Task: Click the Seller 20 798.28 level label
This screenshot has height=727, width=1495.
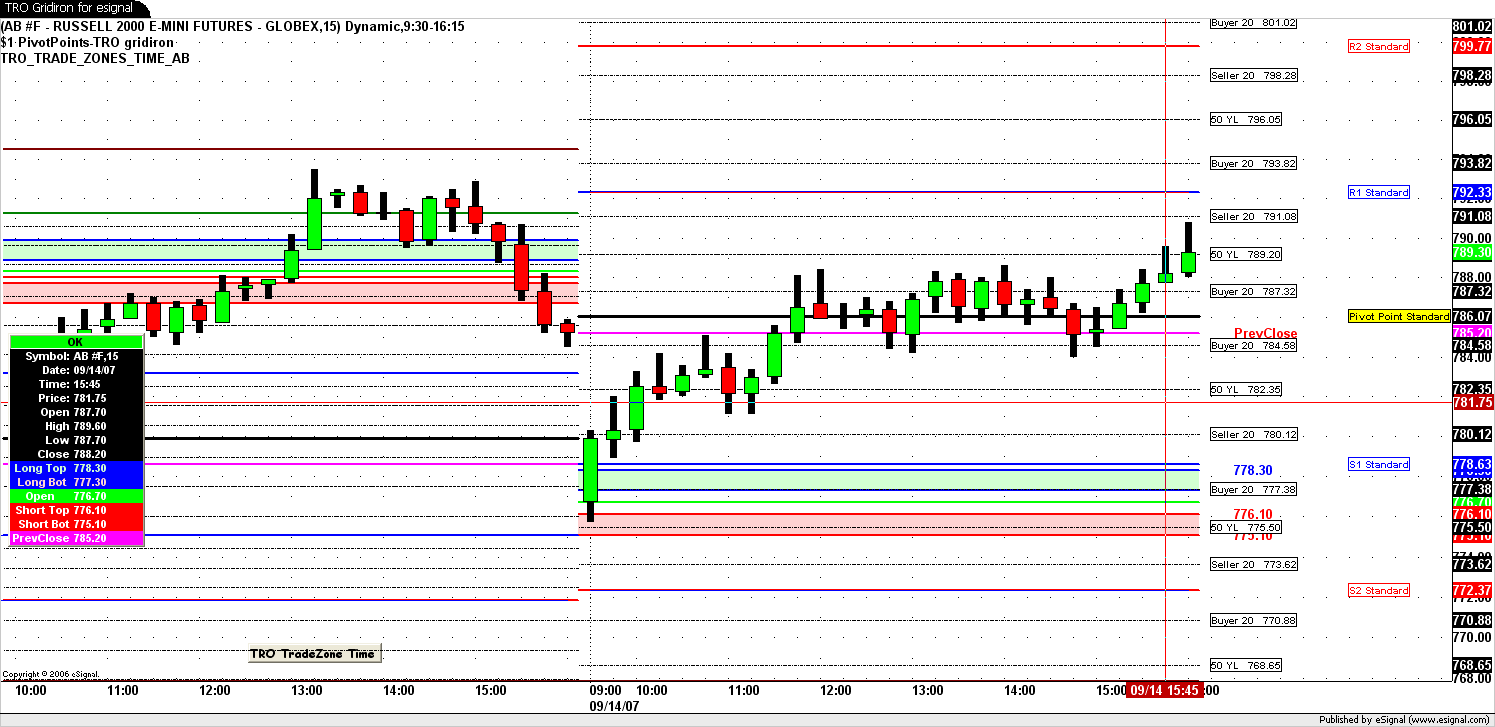Action: pyautogui.click(x=1253, y=75)
